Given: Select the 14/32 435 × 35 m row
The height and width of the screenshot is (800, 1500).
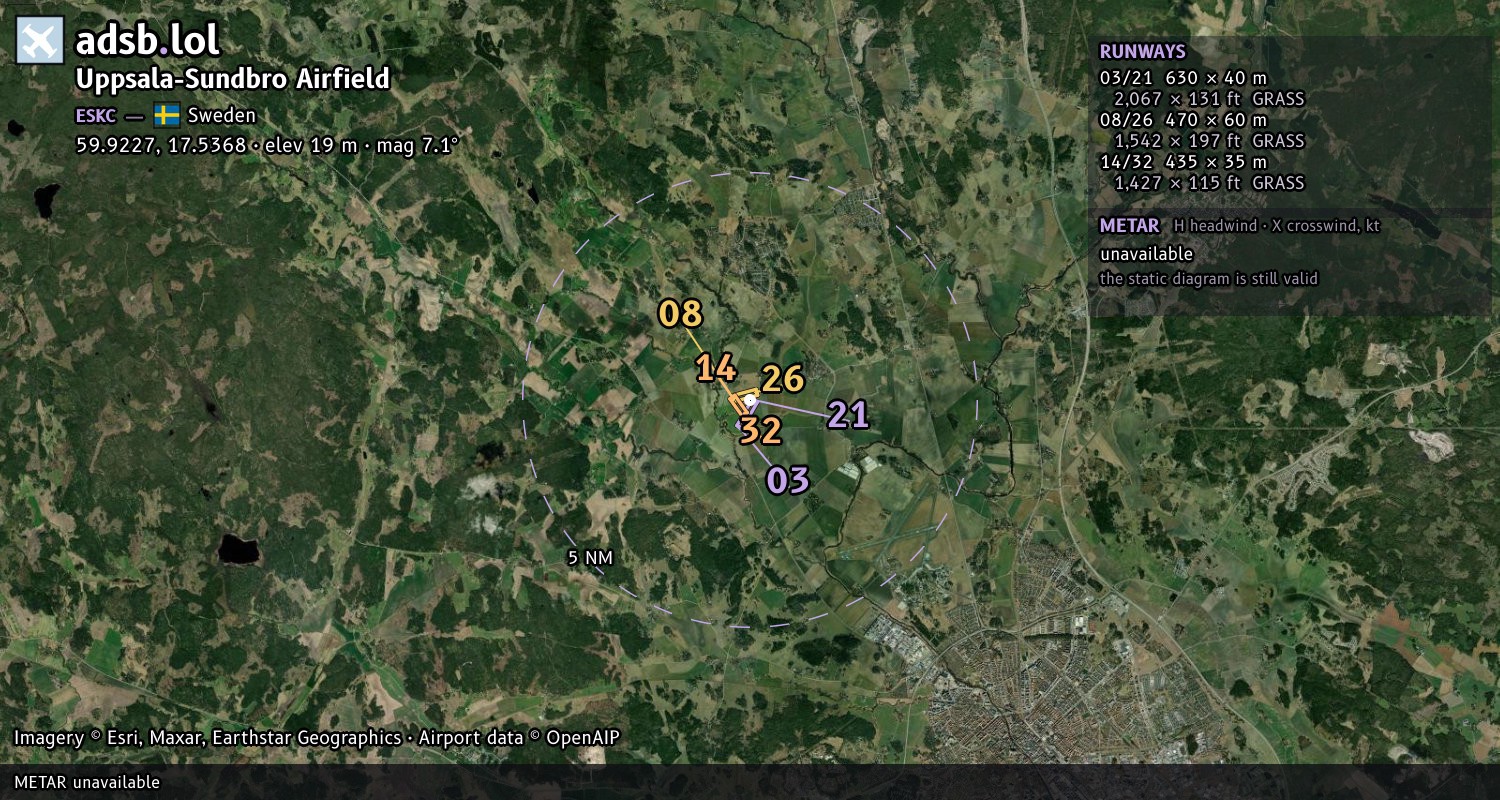Looking at the screenshot, I should click(x=1183, y=162).
